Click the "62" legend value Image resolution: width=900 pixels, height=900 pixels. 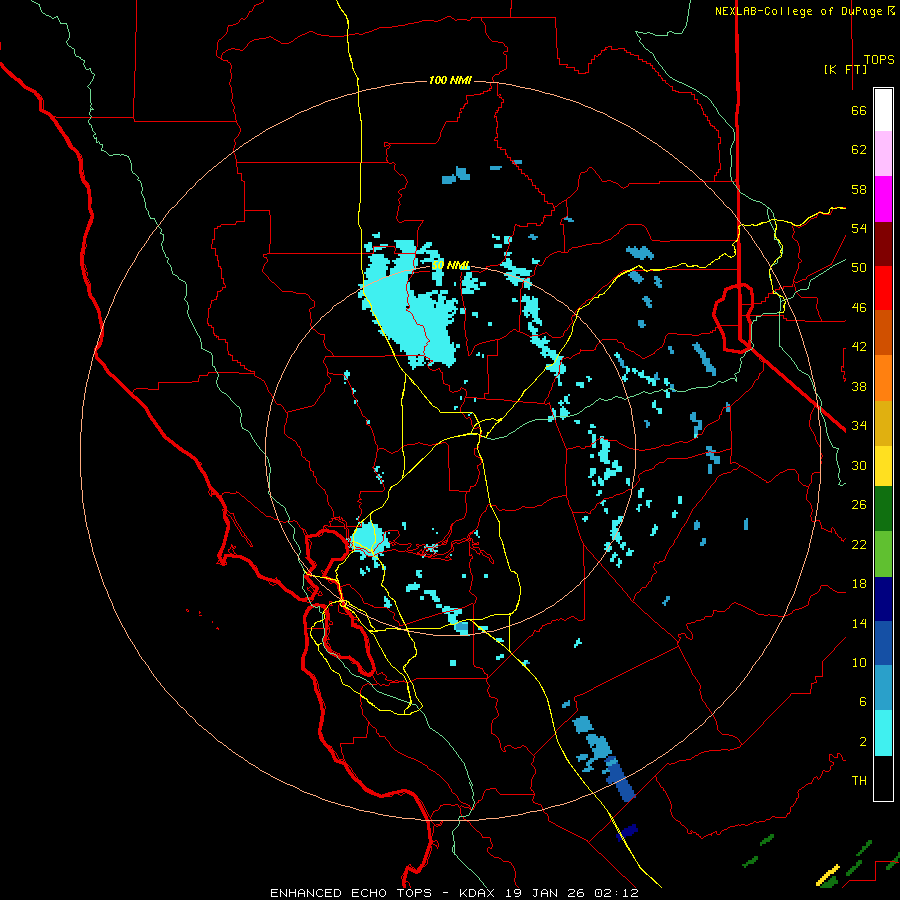point(859,150)
